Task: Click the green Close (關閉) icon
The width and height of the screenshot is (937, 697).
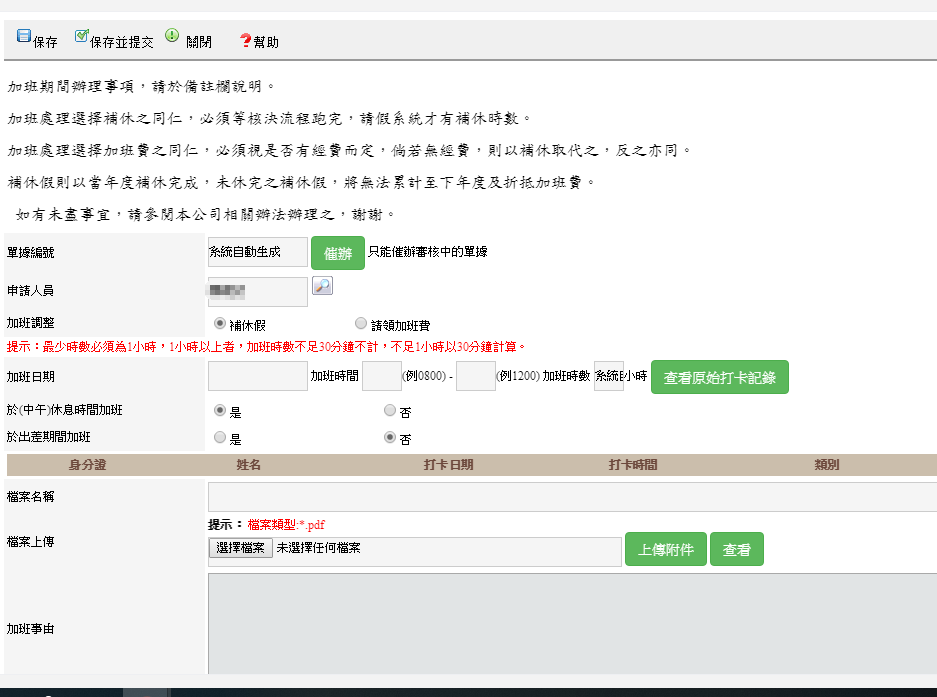Action: tap(172, 37)
